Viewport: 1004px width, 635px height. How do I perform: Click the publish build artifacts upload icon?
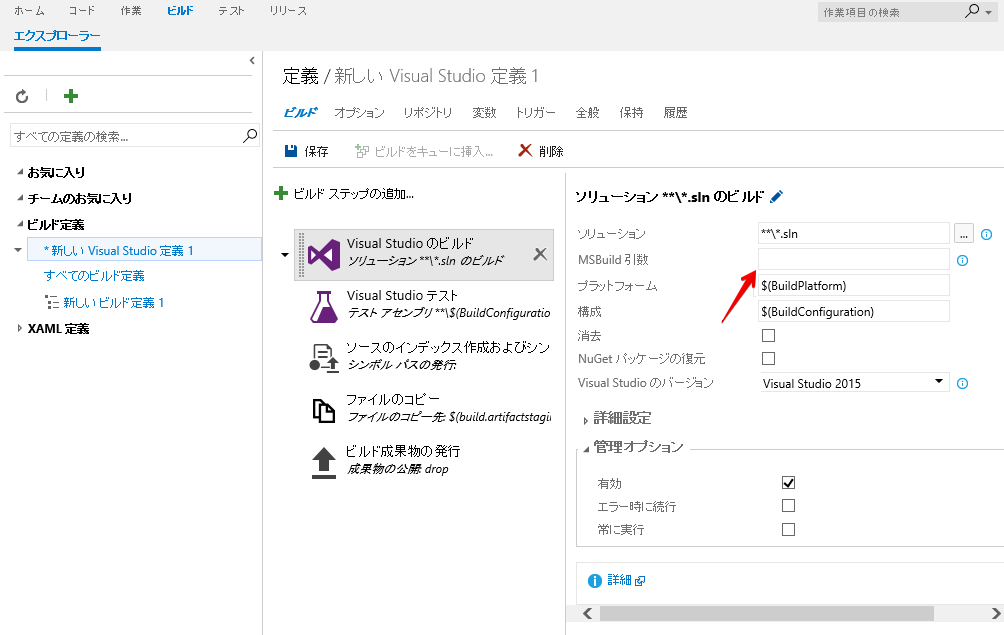[324, 463]
